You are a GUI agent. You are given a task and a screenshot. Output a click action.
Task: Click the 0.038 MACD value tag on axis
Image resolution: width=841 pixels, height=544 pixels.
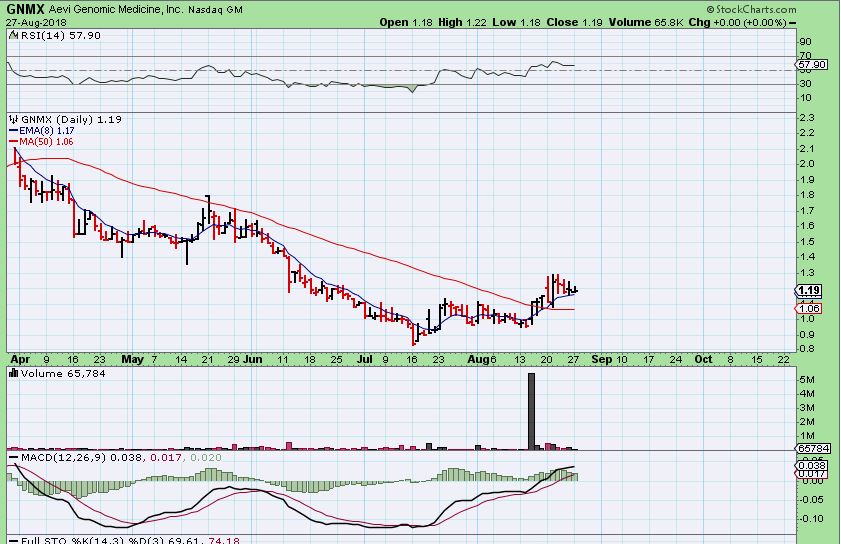click(x=809, y=466)
